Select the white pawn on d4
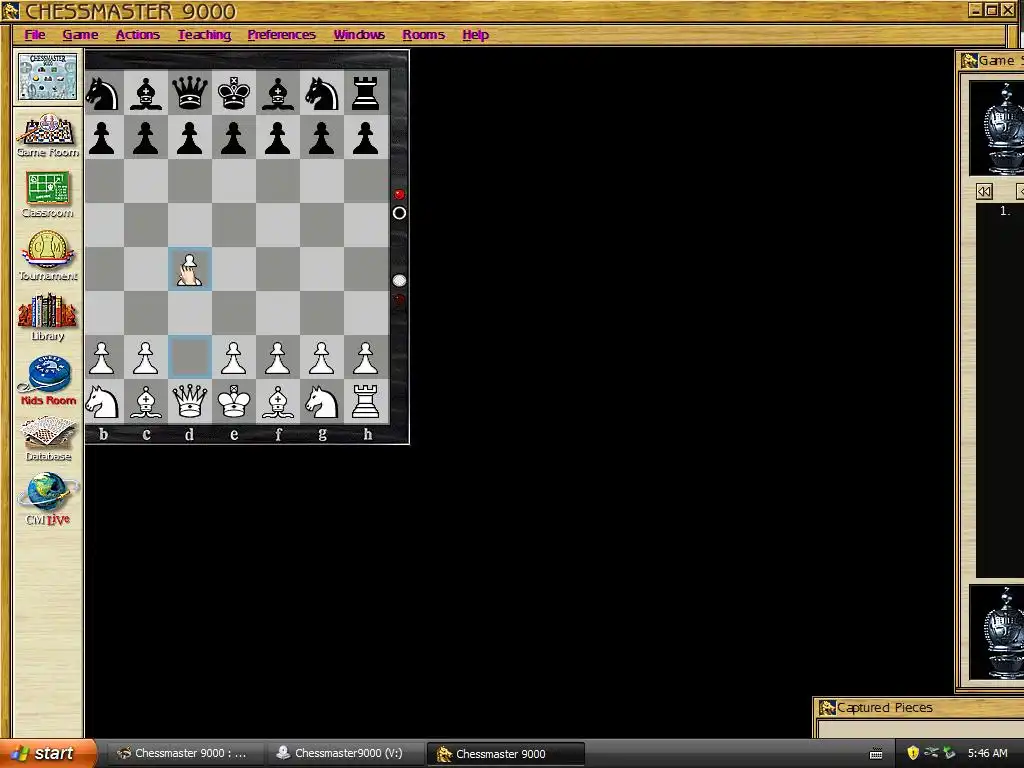 tap(189, 269)
